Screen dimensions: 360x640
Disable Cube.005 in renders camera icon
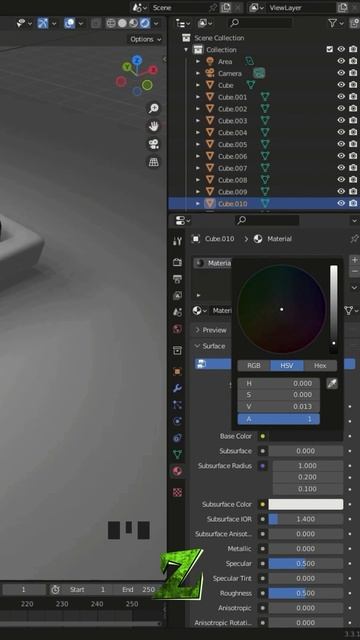tap(353, 144)
